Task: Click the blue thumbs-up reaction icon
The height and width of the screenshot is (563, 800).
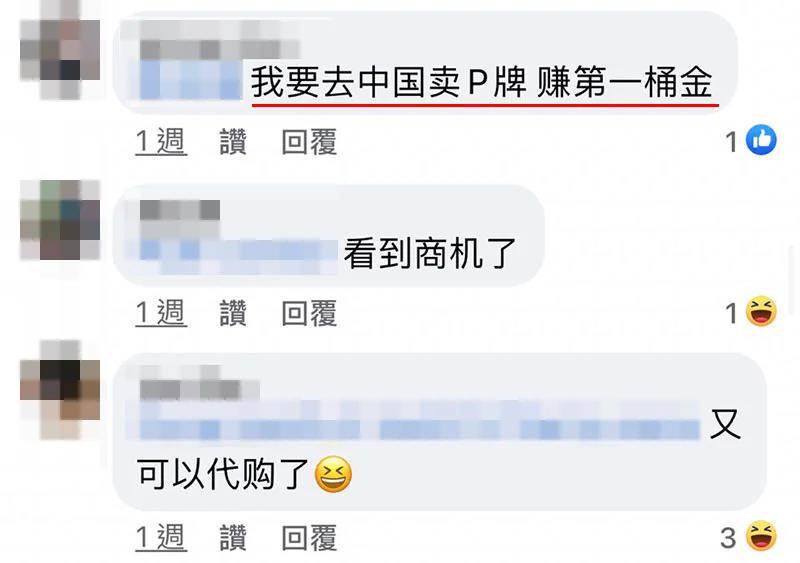Action: click(x=761, y=140)
